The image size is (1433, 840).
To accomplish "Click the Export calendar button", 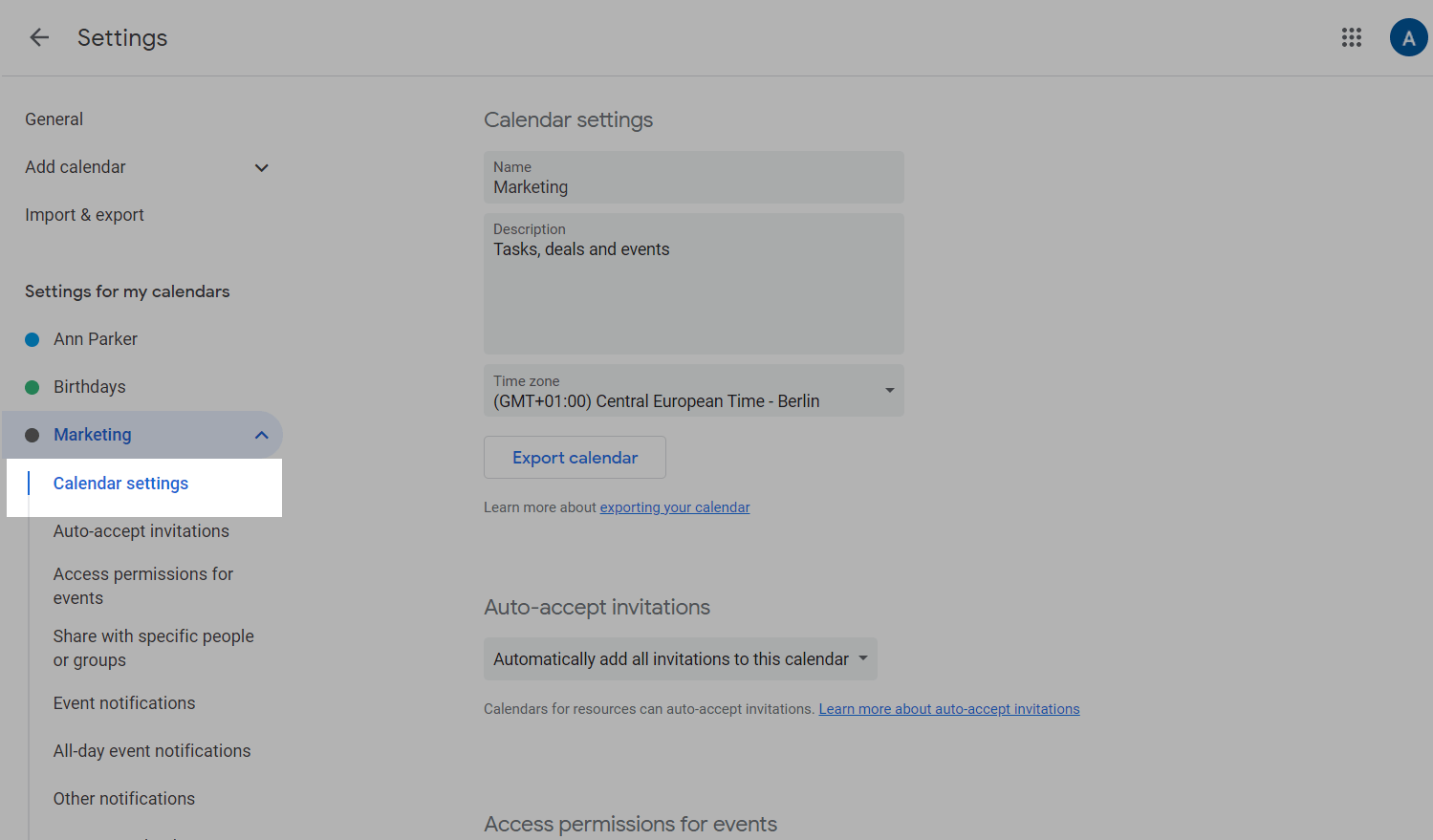I will pyautogui.click(x=575, y=458).
